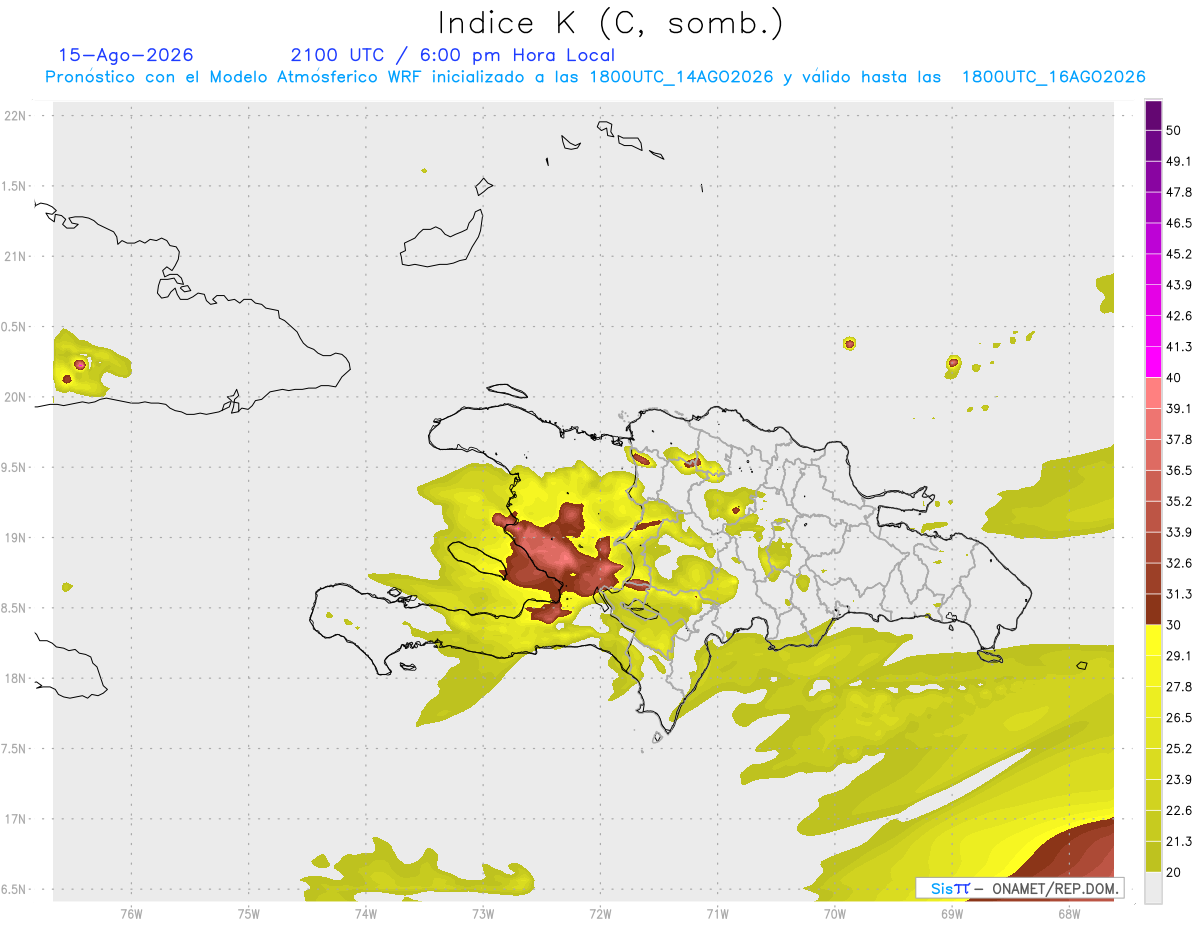Click the legend value "25.2"
This screenshot has width=1200, height=927.
point(1179,749)
